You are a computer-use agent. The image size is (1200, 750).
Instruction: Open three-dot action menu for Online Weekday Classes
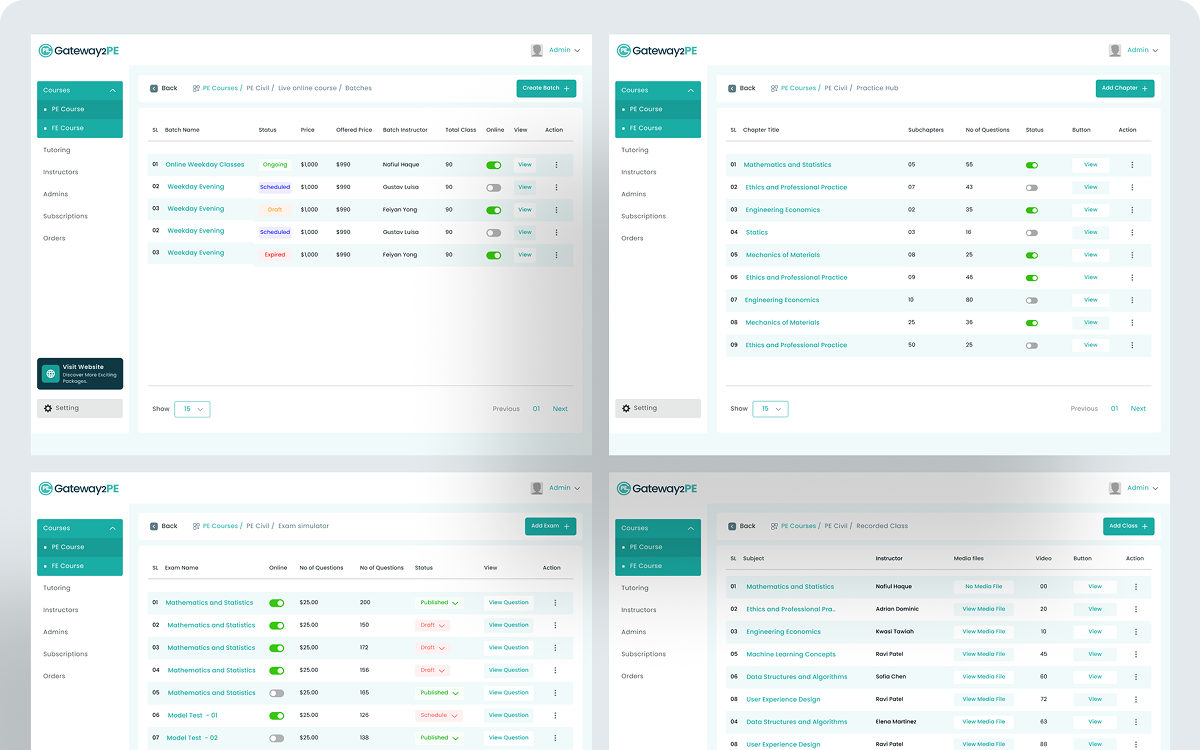[x=555, y=164]
